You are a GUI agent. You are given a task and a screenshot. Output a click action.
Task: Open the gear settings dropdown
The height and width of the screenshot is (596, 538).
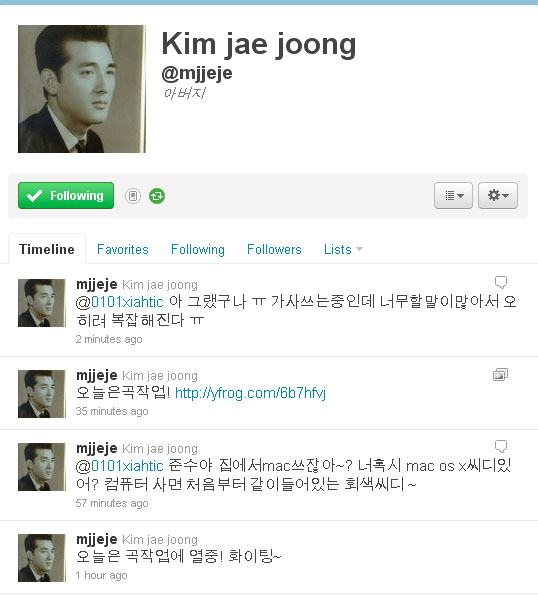click(498, 195)
